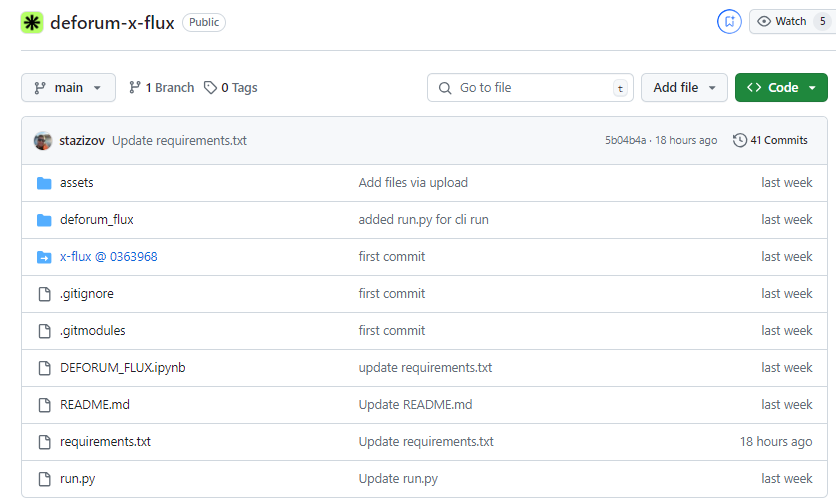Open the 41 Commits history
The height and width of the screenshot is (504, 836).
tap(770, 140)
